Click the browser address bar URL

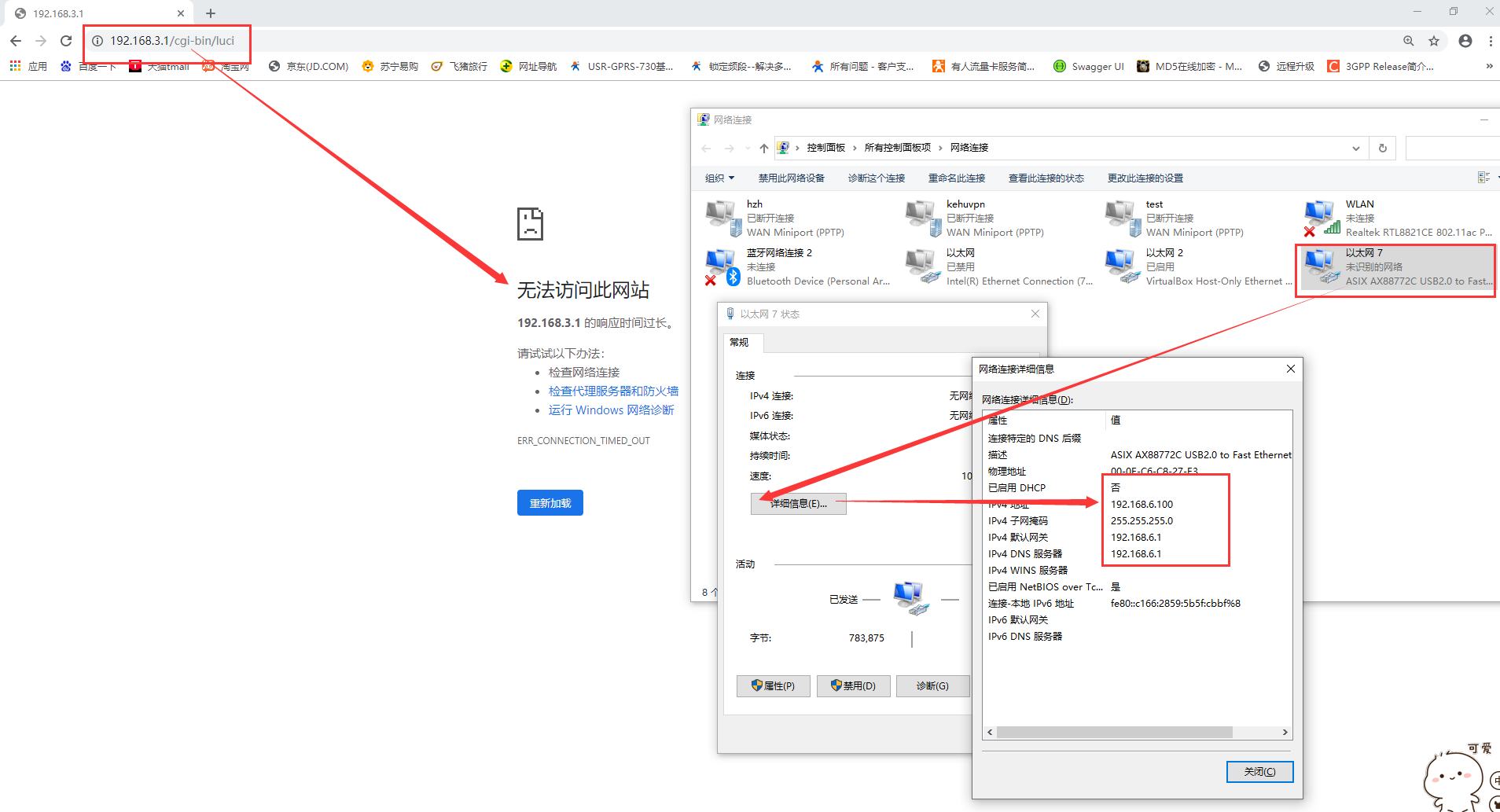tap(172, 41)
